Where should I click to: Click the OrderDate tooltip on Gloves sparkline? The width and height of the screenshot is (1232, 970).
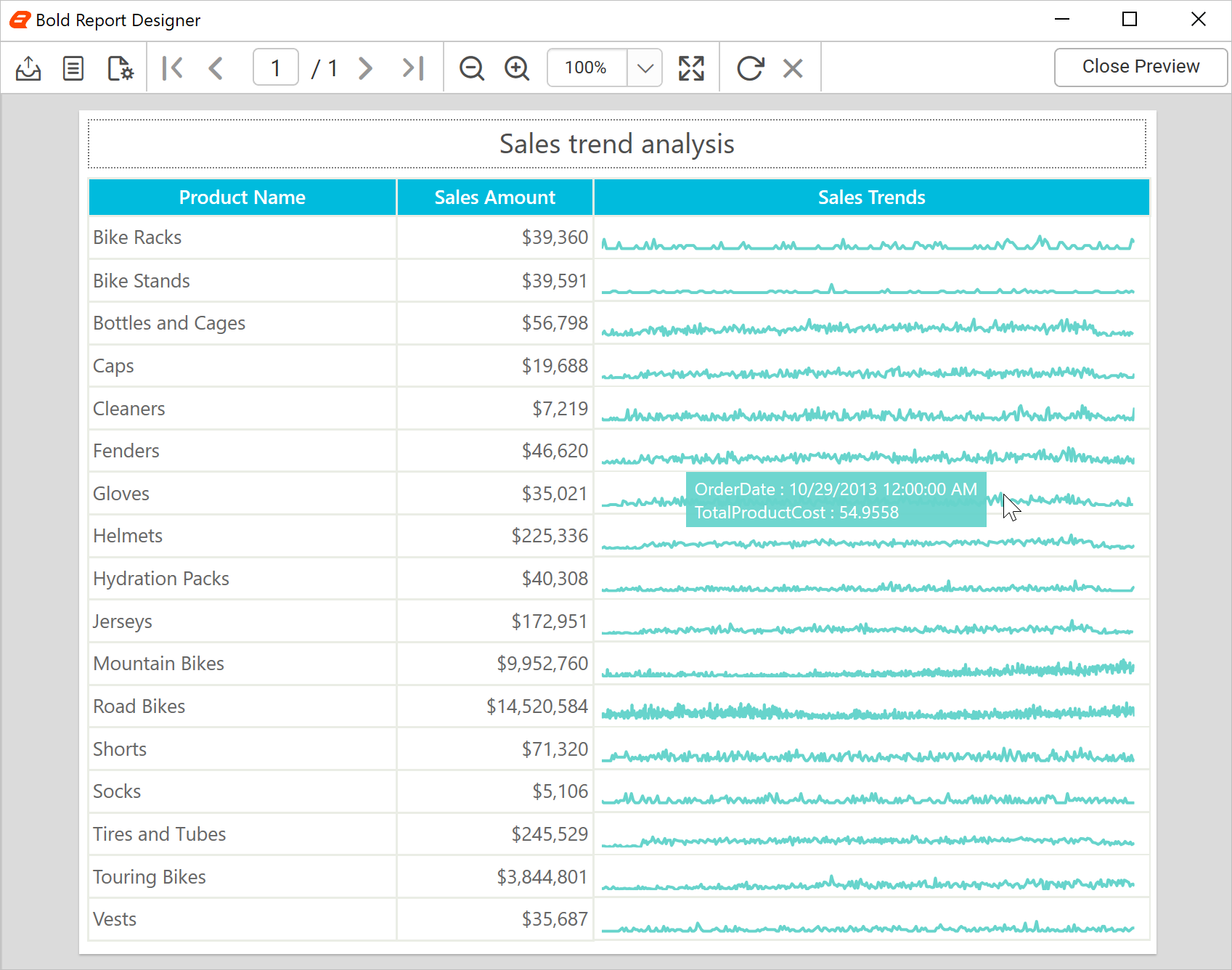(x=836, y=500)
